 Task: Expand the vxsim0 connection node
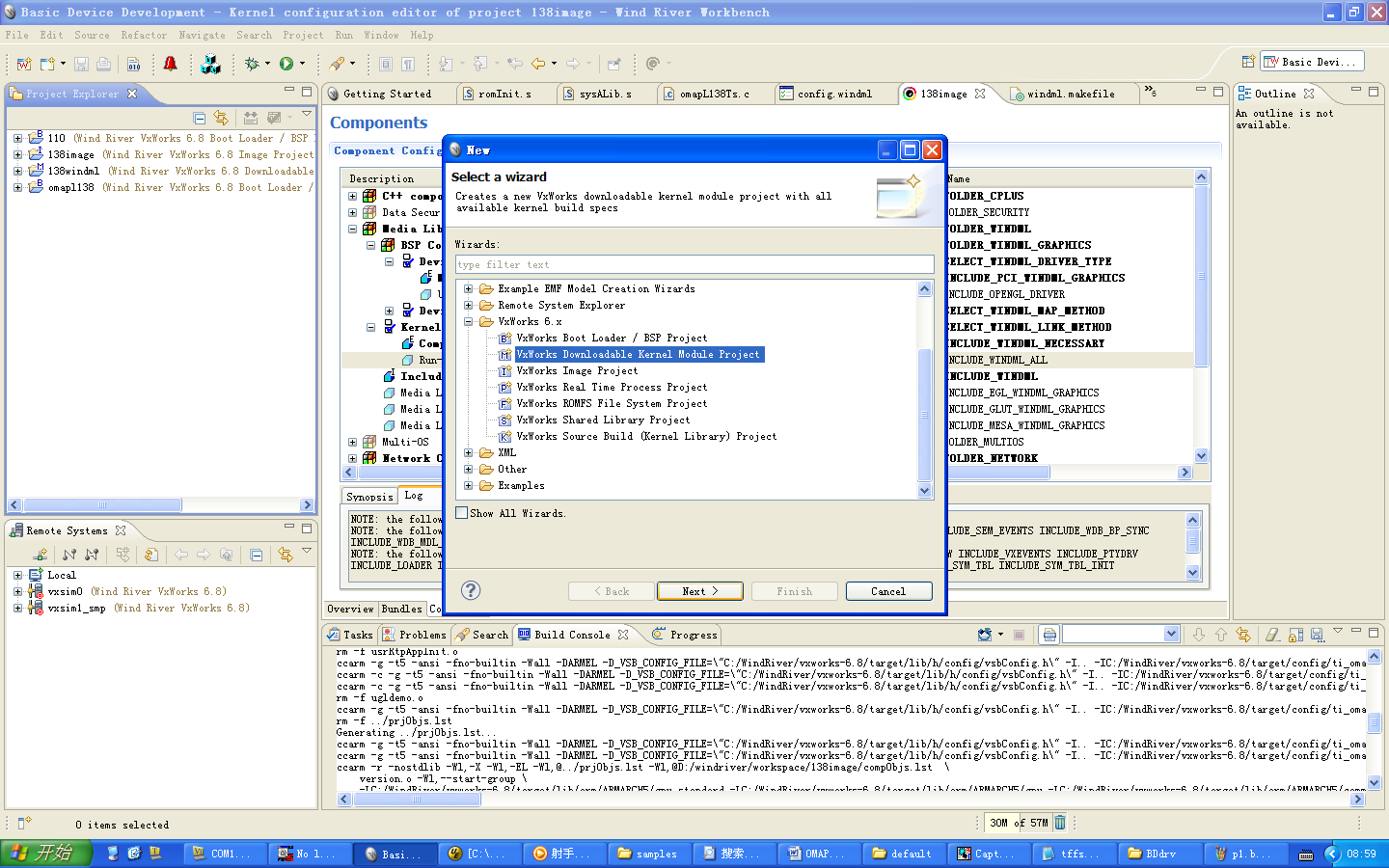coord(17,592)
